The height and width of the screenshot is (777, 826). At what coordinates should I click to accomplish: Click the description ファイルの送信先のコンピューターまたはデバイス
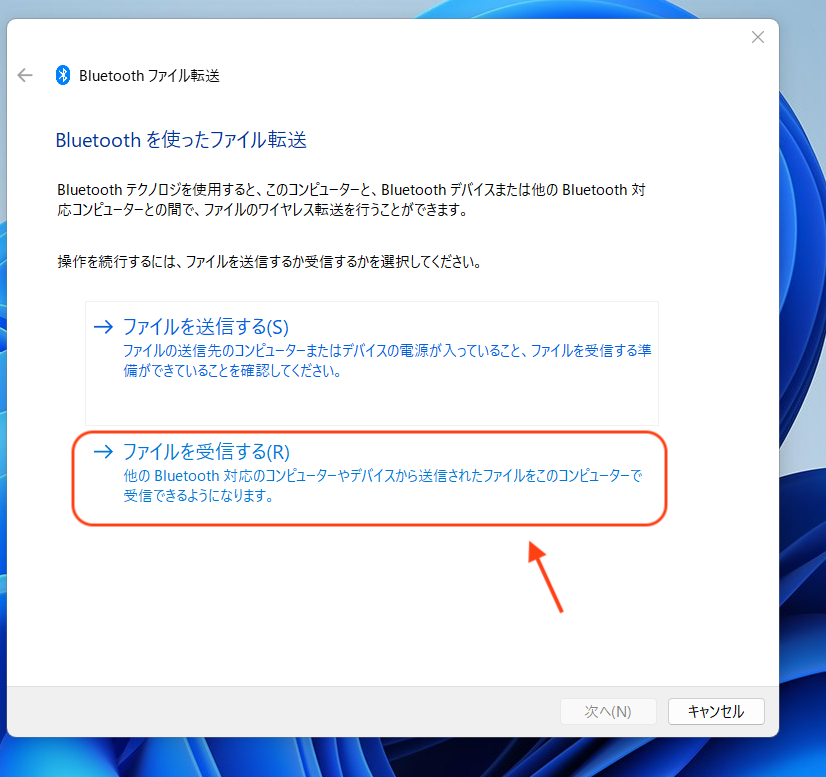pyautogui.click(x=387, y=360)
